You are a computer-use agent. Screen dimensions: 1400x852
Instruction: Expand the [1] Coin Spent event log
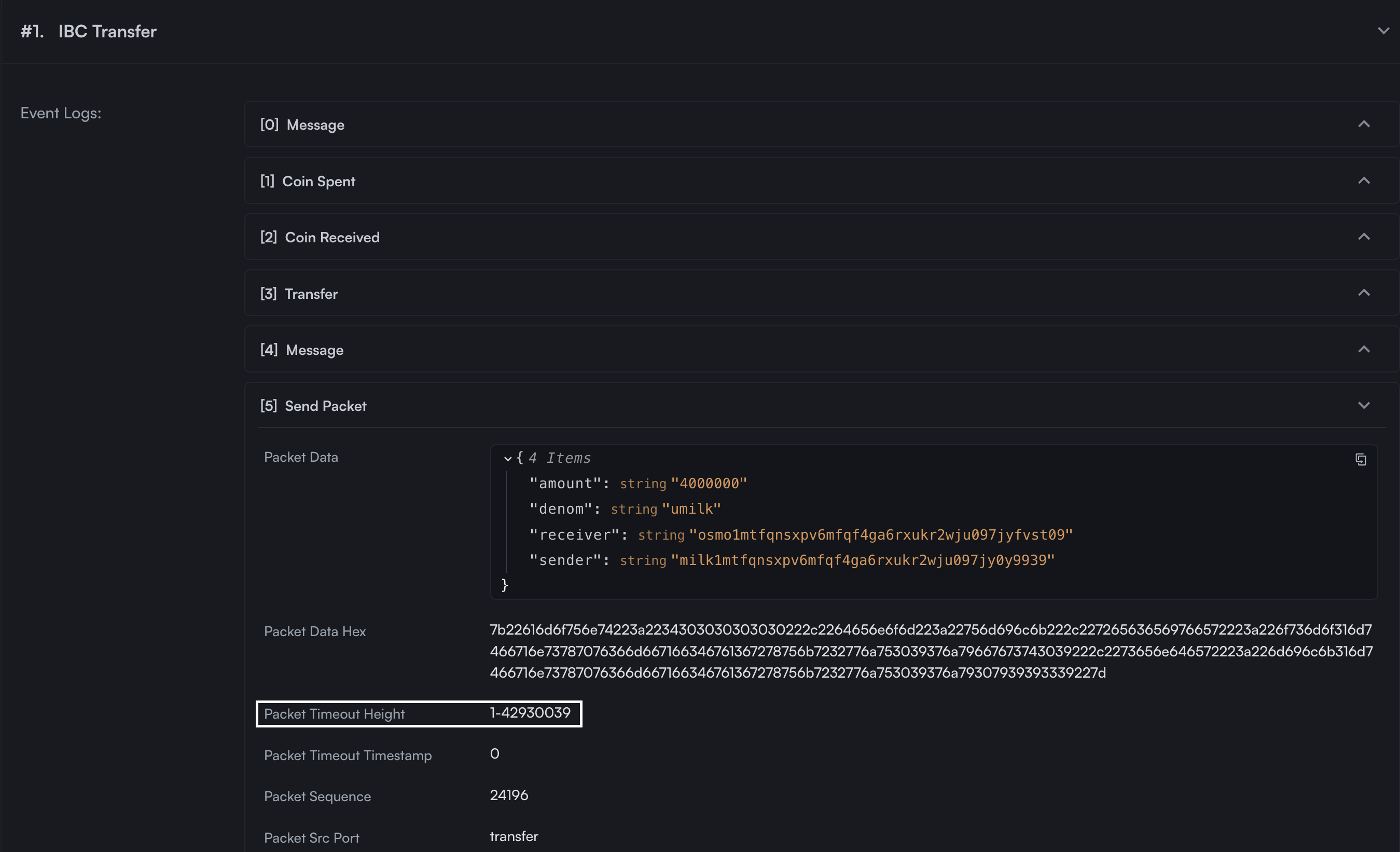tap(1364, 181)
